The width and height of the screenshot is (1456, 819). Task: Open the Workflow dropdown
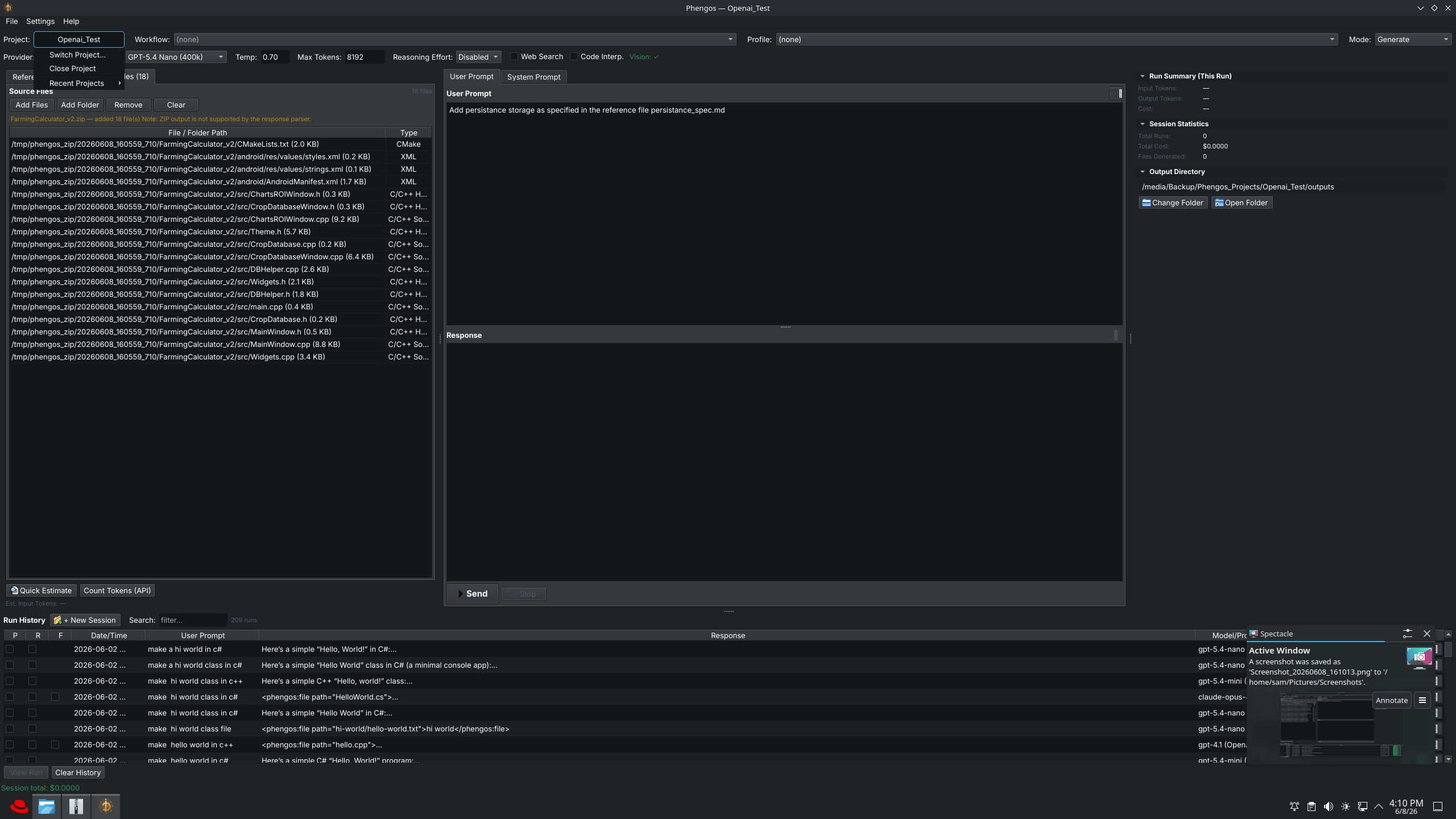click(x=454, y=39)
